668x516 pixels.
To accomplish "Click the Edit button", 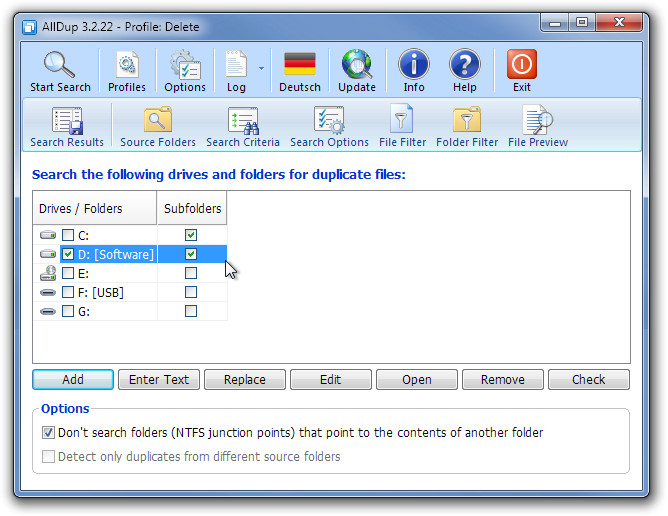I will tap(331, 379).
